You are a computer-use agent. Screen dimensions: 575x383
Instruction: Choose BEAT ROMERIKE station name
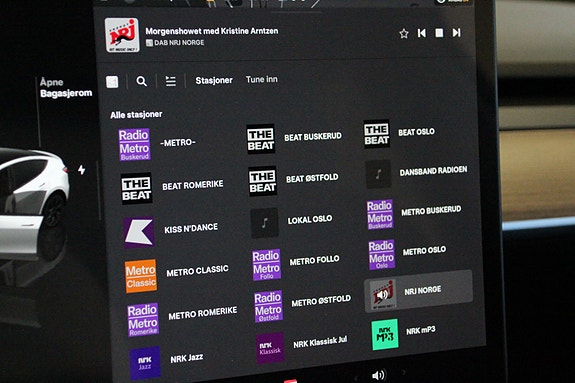(193, 185)
